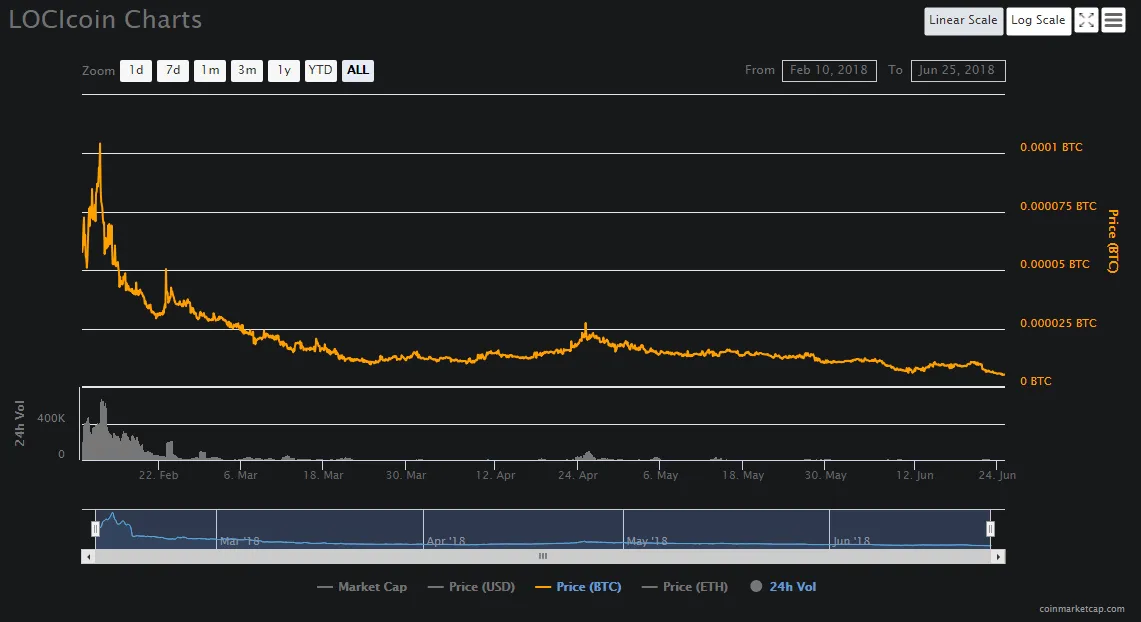Switch chart to Log Scale
The image size is (1141, 622).
1038,20
